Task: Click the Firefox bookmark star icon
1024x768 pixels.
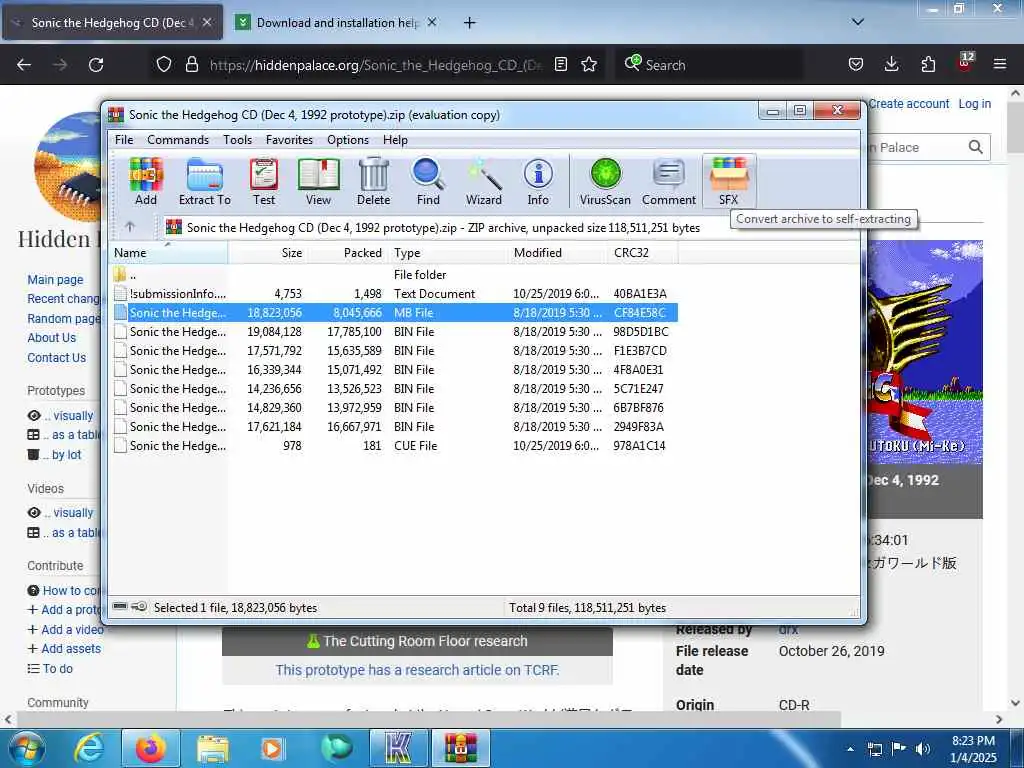Action: click(589, 64)
